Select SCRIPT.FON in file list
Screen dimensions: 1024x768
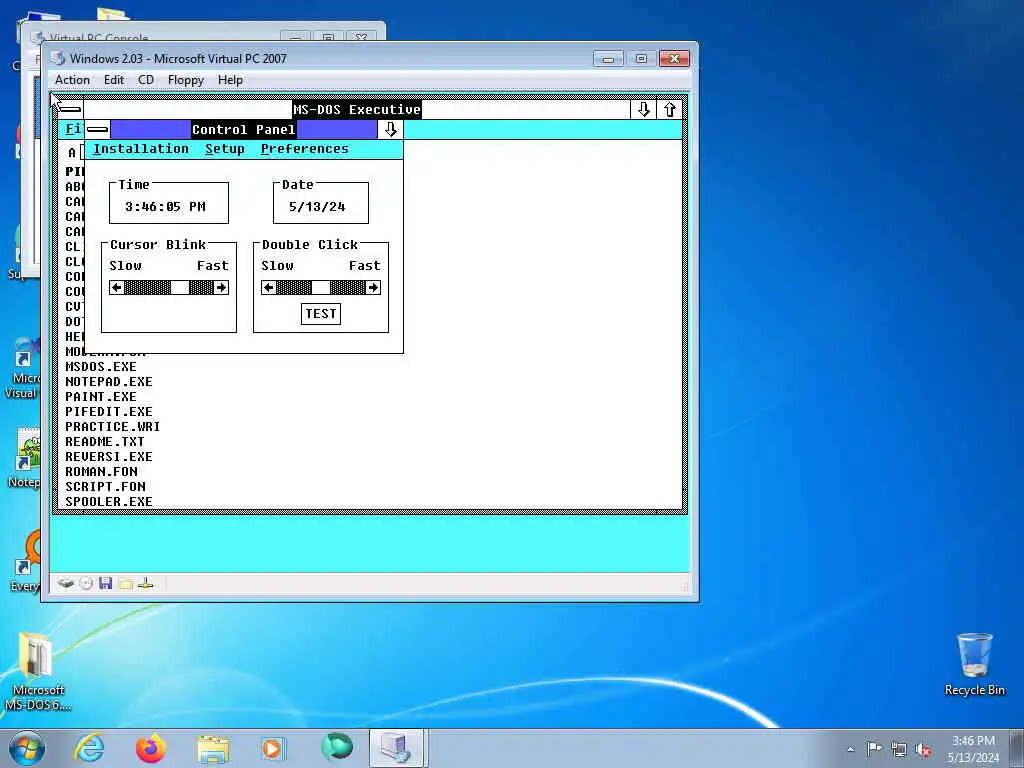pos(105,487)
